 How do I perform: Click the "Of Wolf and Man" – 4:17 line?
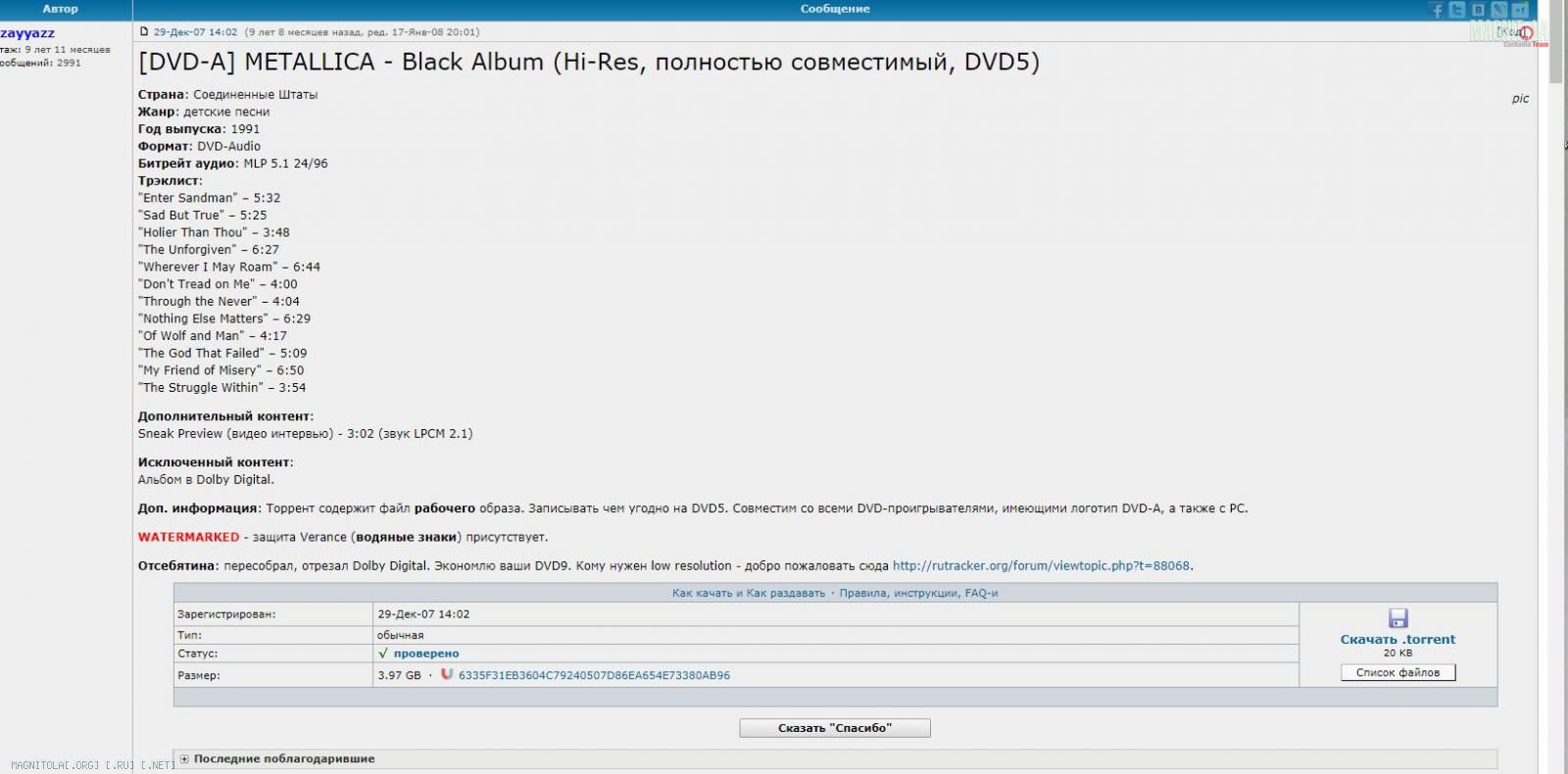(x=213, y=336)
